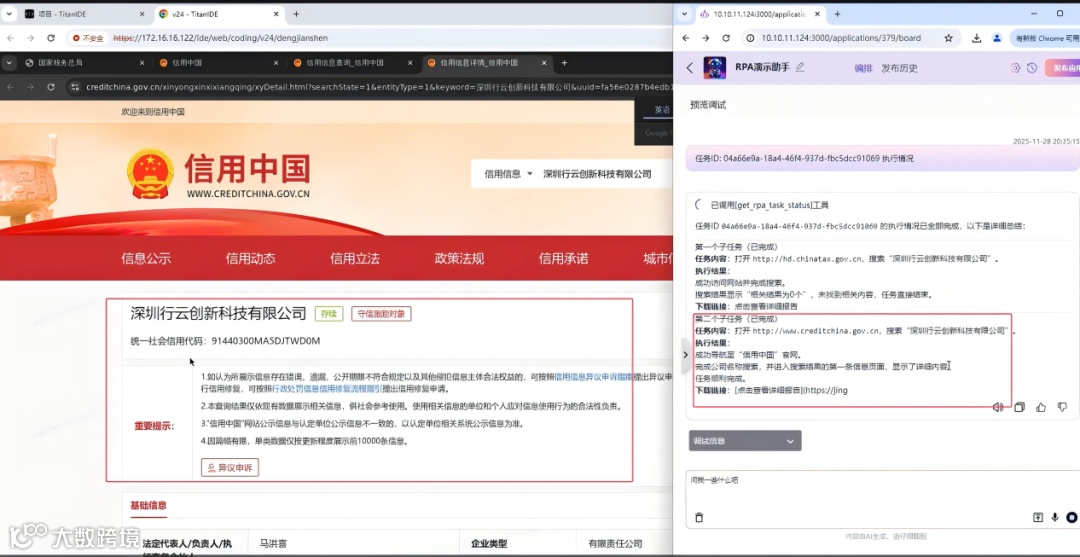Clear chat with the trash icon
Viewport: 1080px width, 557px height.
point(699,518)
